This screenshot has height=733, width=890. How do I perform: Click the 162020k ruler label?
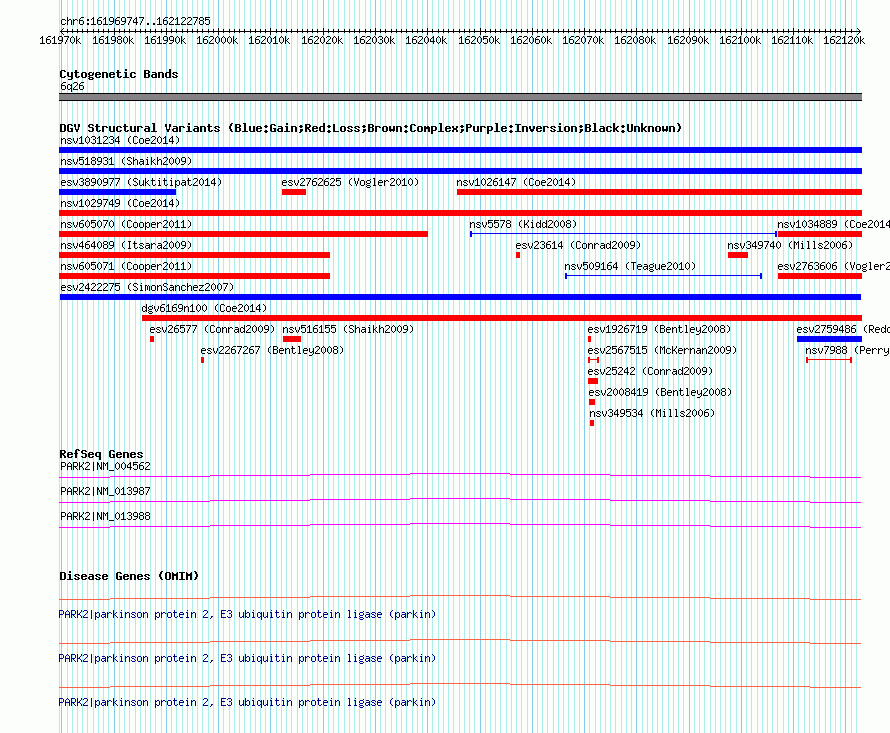(322, 41)
